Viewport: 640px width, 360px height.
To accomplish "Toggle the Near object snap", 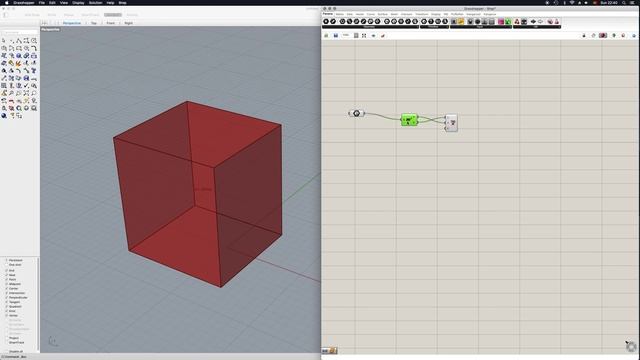I will [x=11, y=275].
